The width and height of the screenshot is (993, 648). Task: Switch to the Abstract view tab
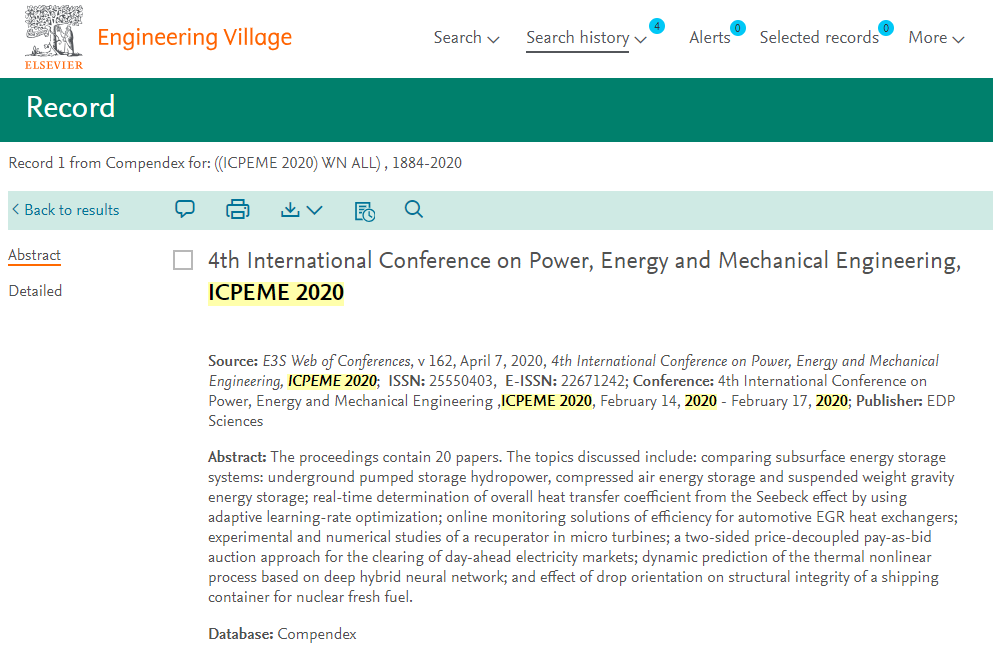click(x=34, y=255)
